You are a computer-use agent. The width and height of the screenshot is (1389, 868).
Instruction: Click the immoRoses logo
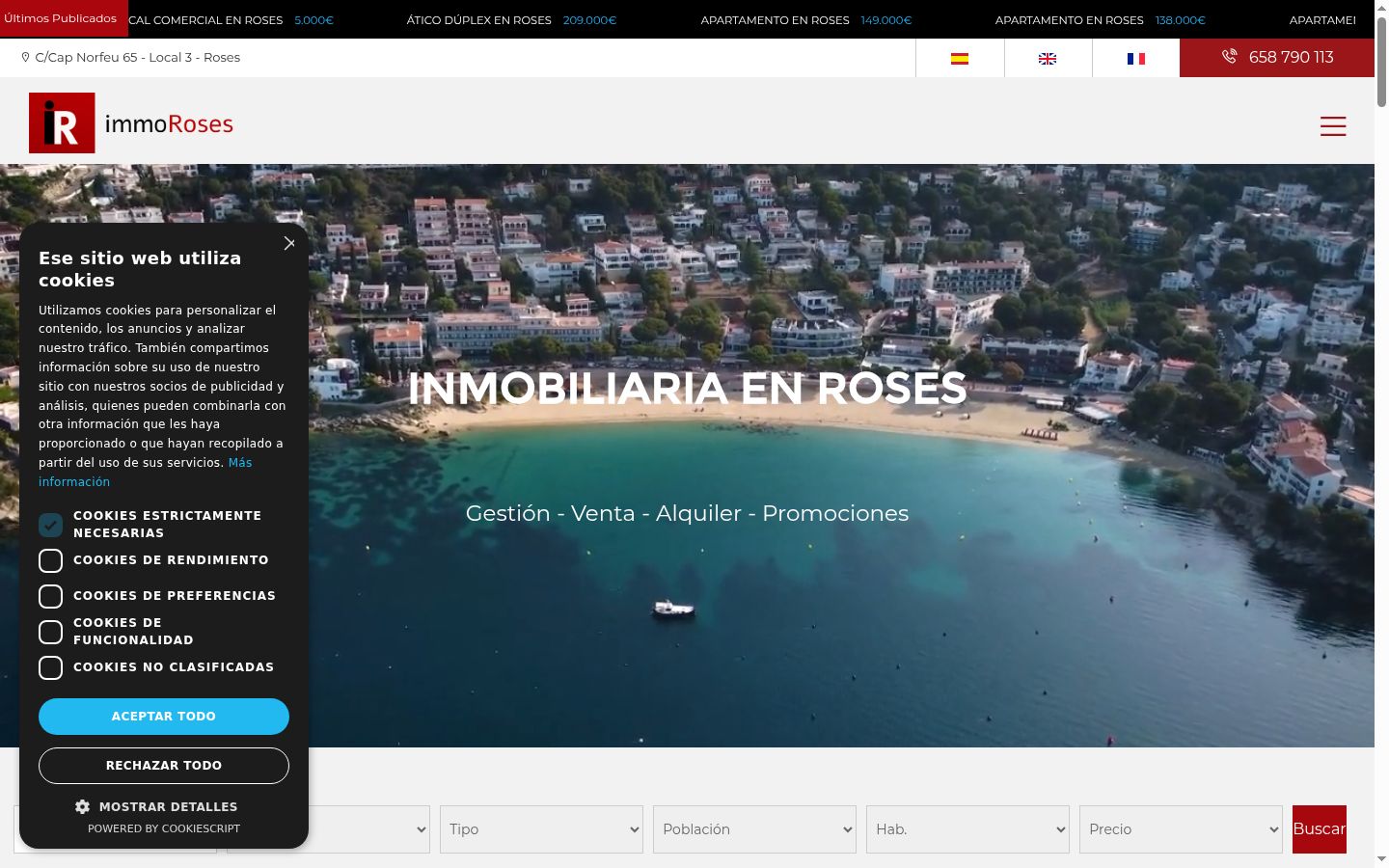tap(131, 122)
